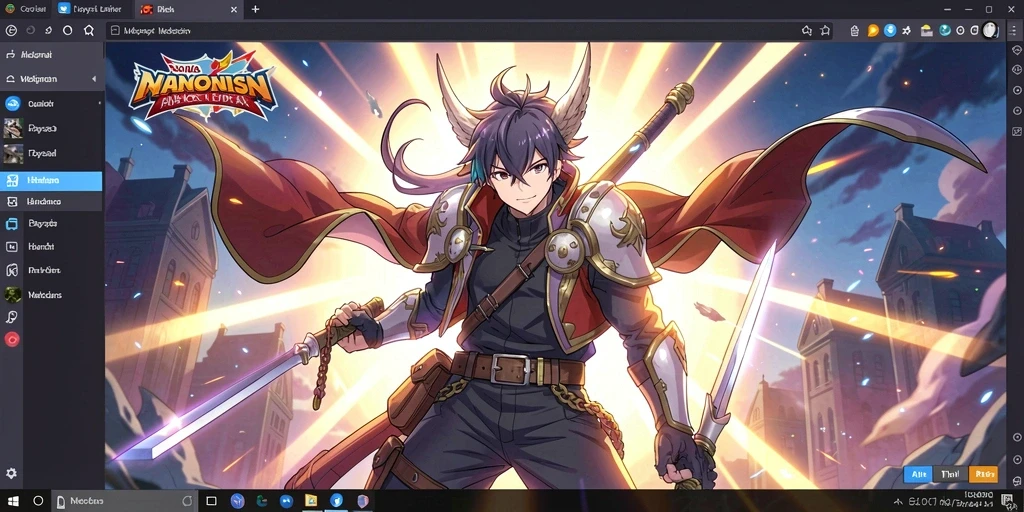Click the teal globe extension icon
Viewport: 1024px width, 512px height.
tap(944, 30)
